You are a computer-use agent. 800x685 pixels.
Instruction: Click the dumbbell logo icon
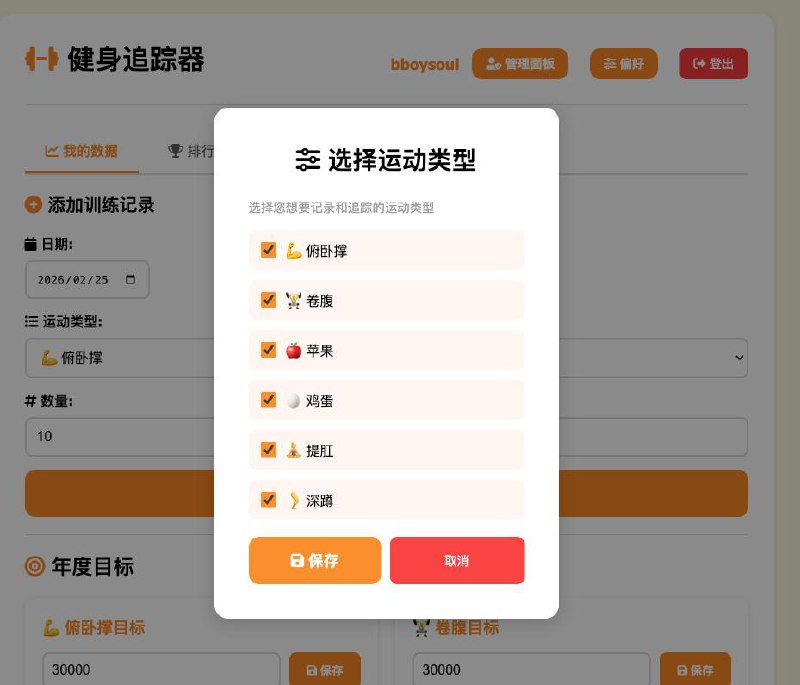[41, 59]
